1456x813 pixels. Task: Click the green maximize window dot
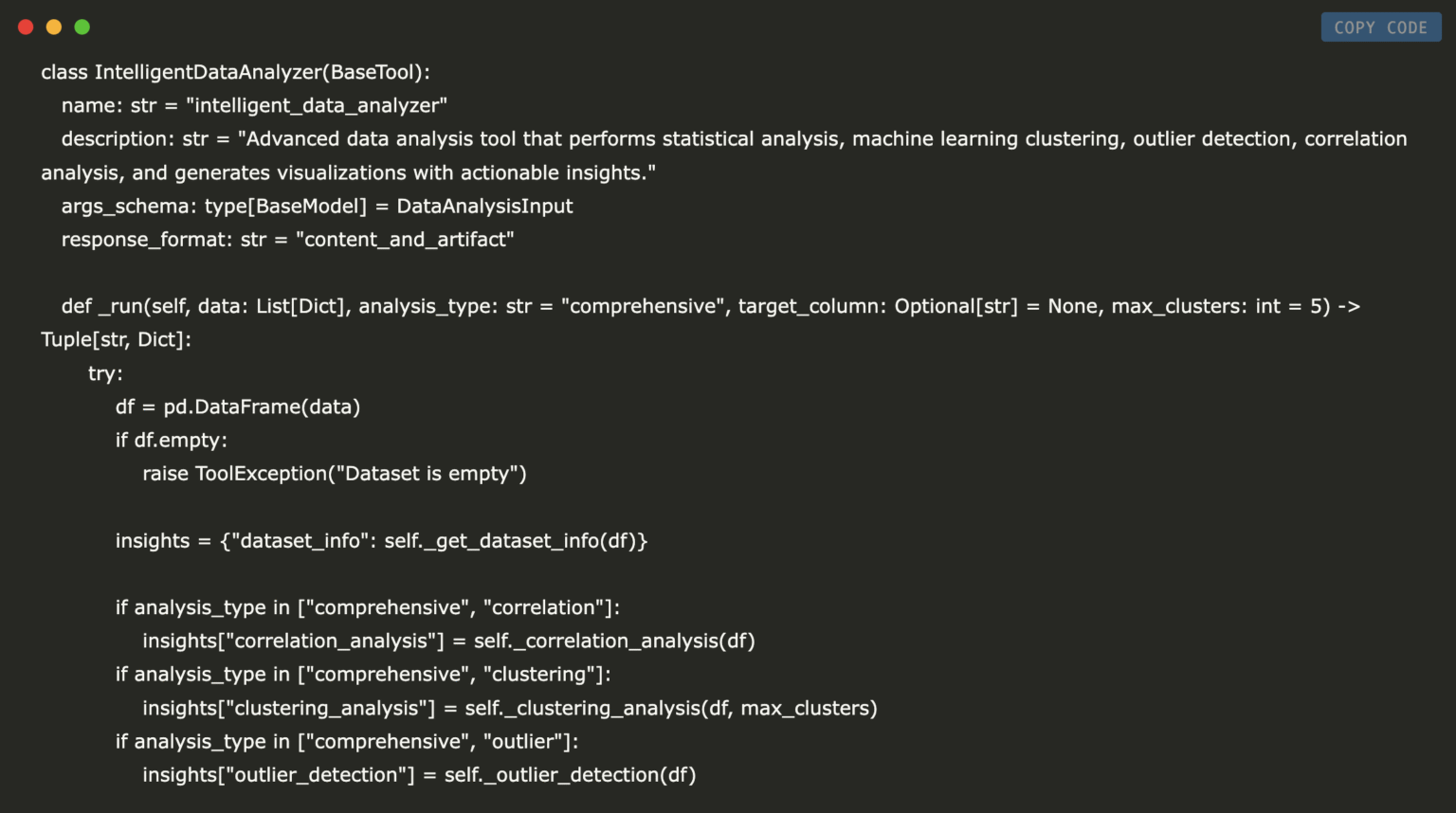point(82,27)
